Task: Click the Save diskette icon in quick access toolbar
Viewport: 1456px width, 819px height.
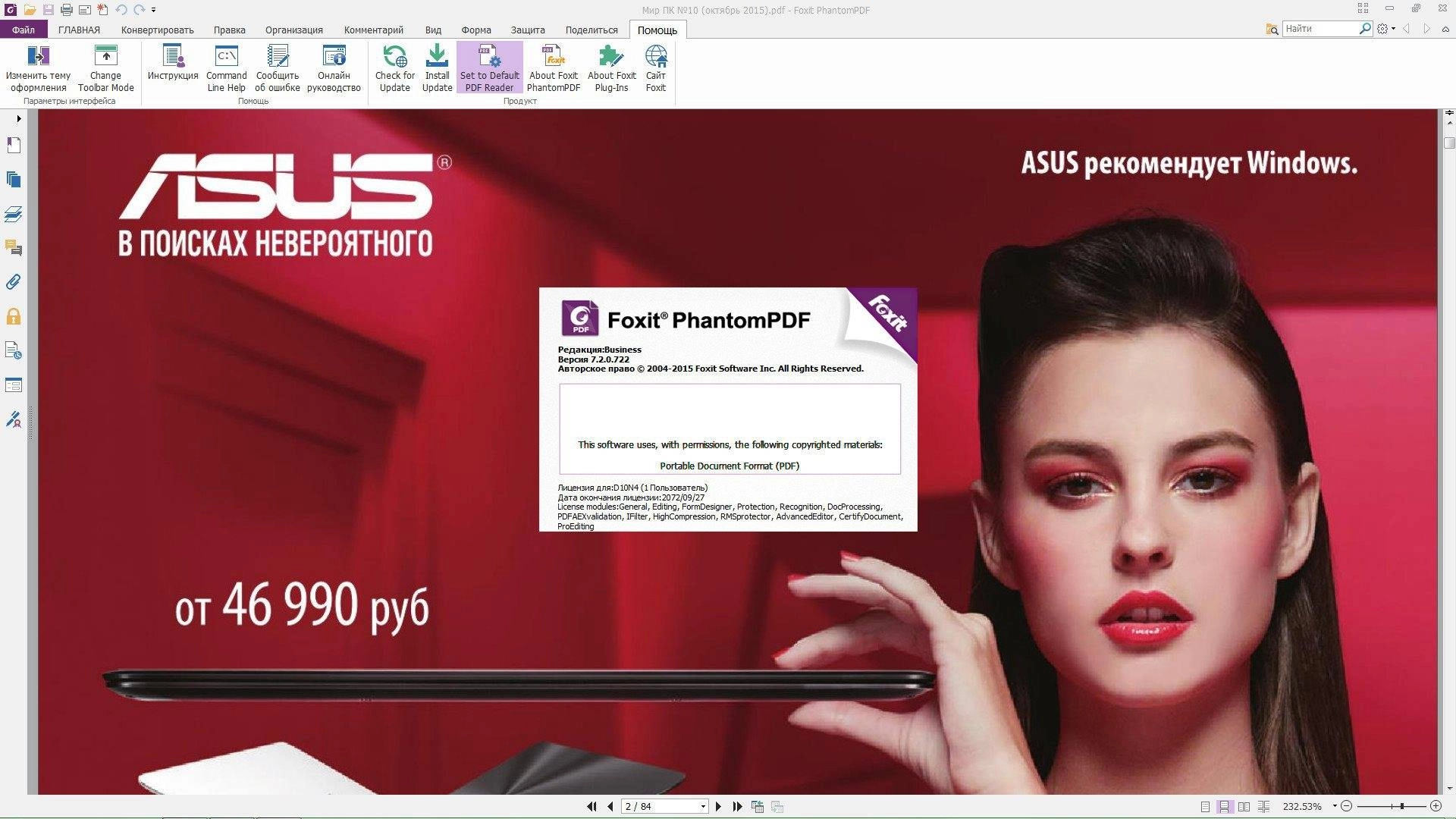Action: (x=48, y=10)
